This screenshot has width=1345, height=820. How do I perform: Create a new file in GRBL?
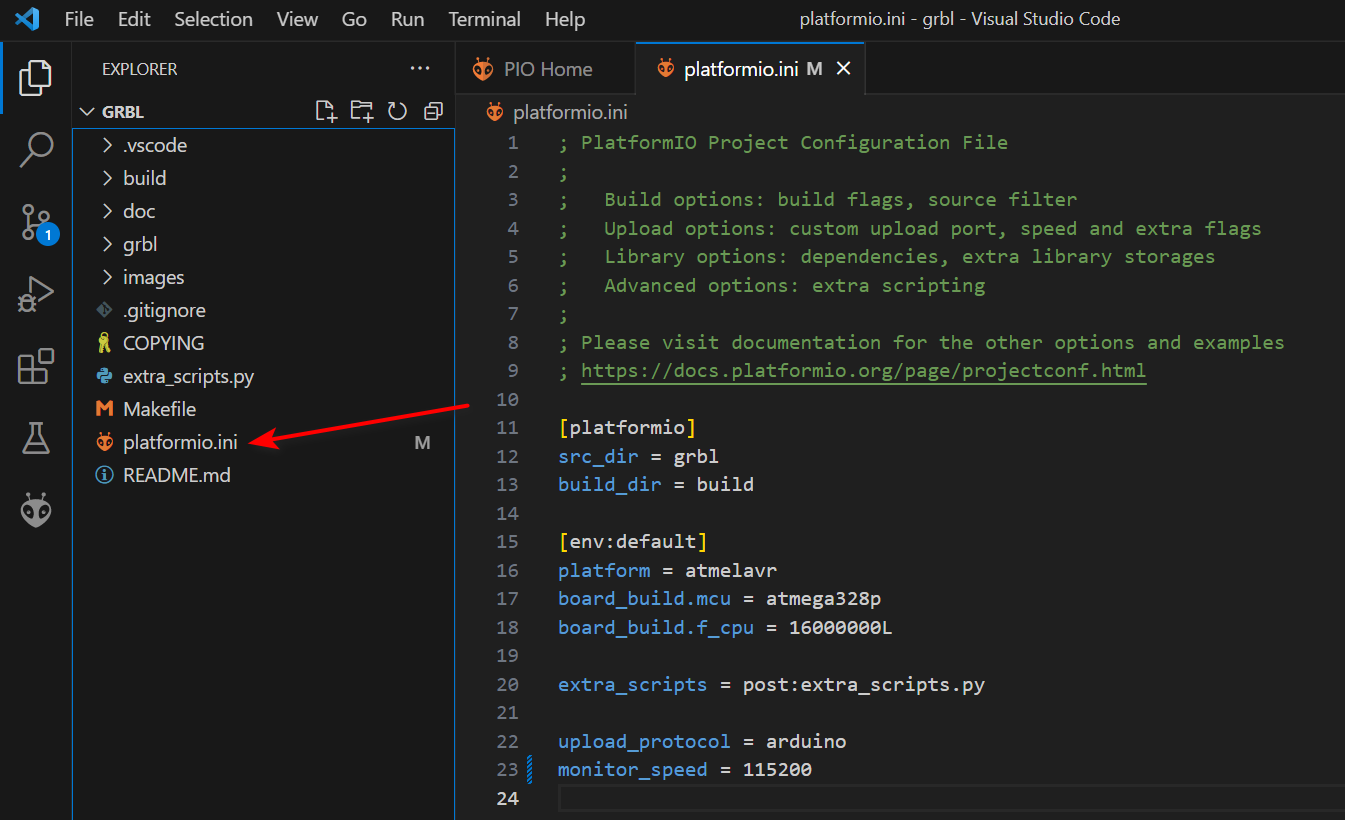[x=326, y=111]
